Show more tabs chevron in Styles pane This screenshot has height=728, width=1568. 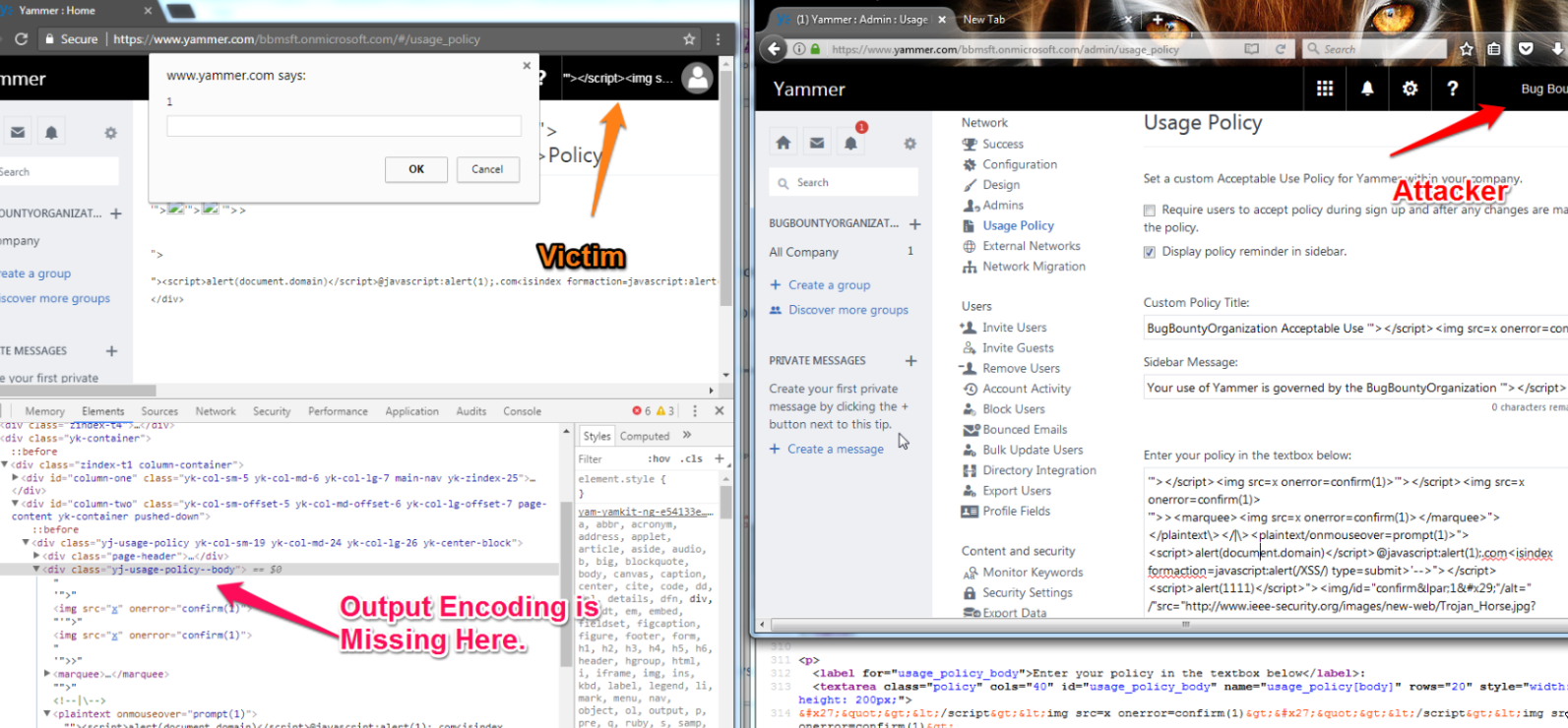tap(687, 435)
